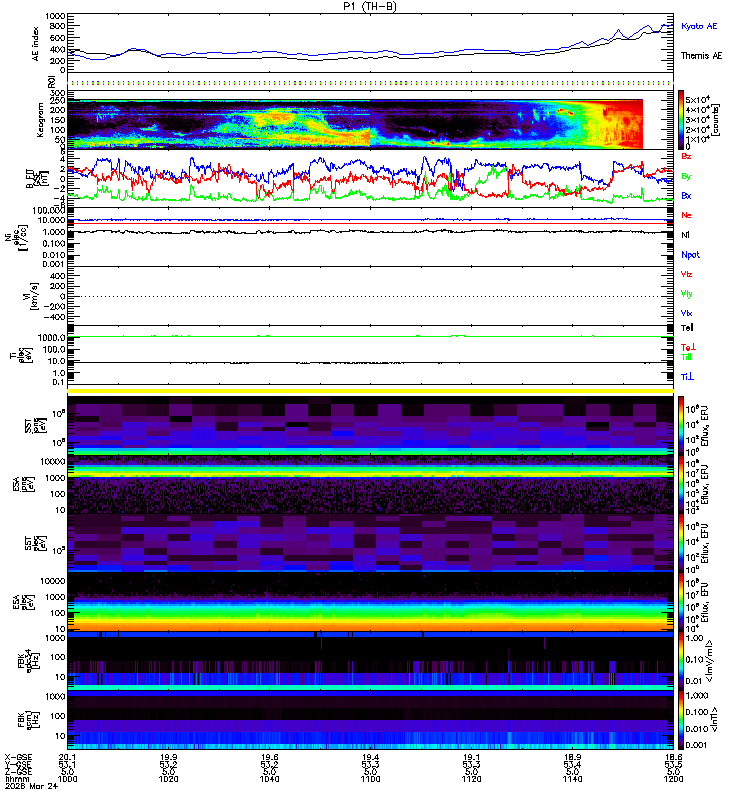Click the FBK magnetic nT color bar
Viewport: 750px width, 800px height.
pos(681,719)
